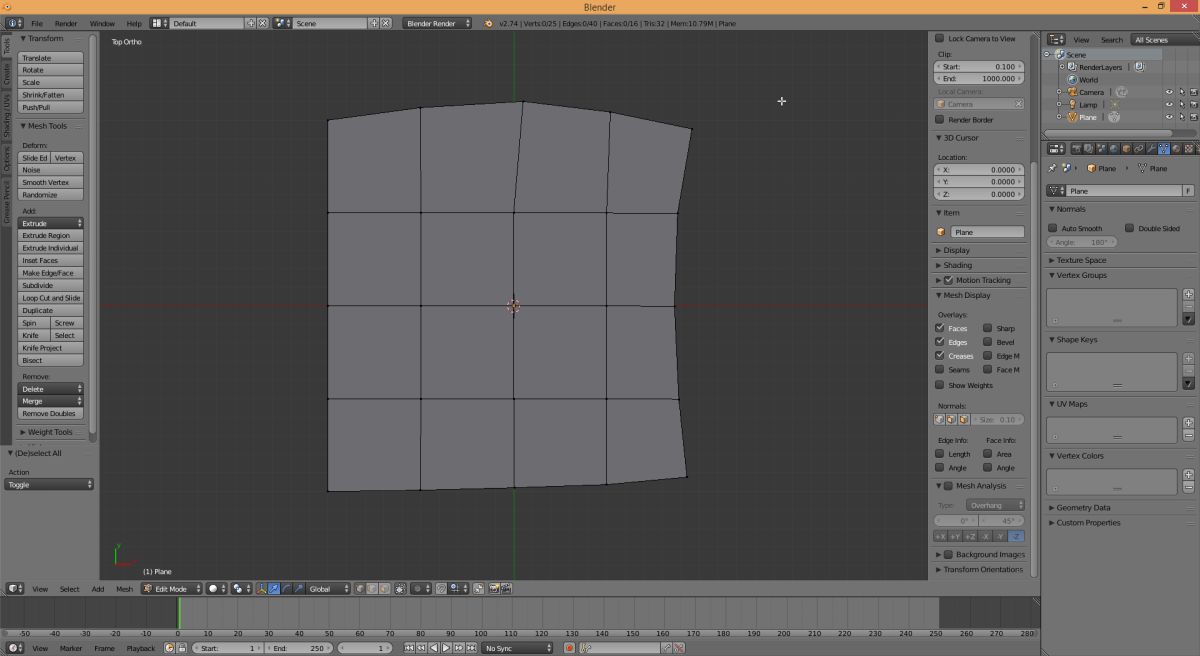Image resolution: width=1200 pixels, height=656 pixels.
Task: Toggle the properties pin icon
Action: coord(1051,168)
